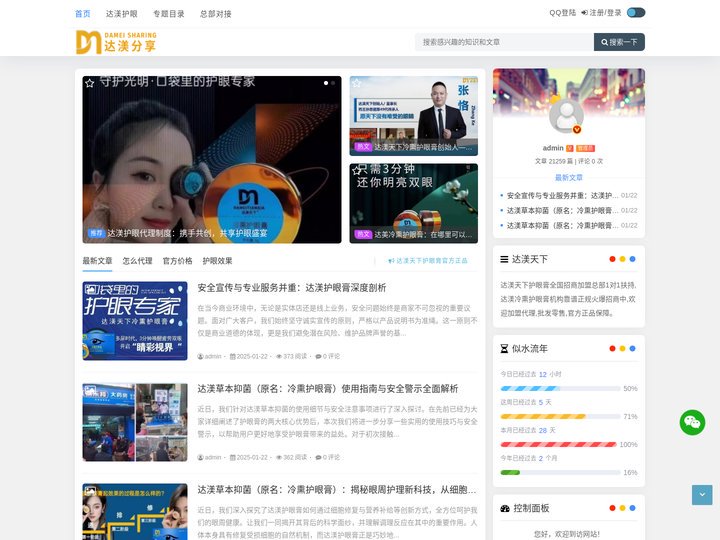Click today progress bar at 50%
Image resolution: width=720 pixels, height=540 pixels.
point(560,388)
